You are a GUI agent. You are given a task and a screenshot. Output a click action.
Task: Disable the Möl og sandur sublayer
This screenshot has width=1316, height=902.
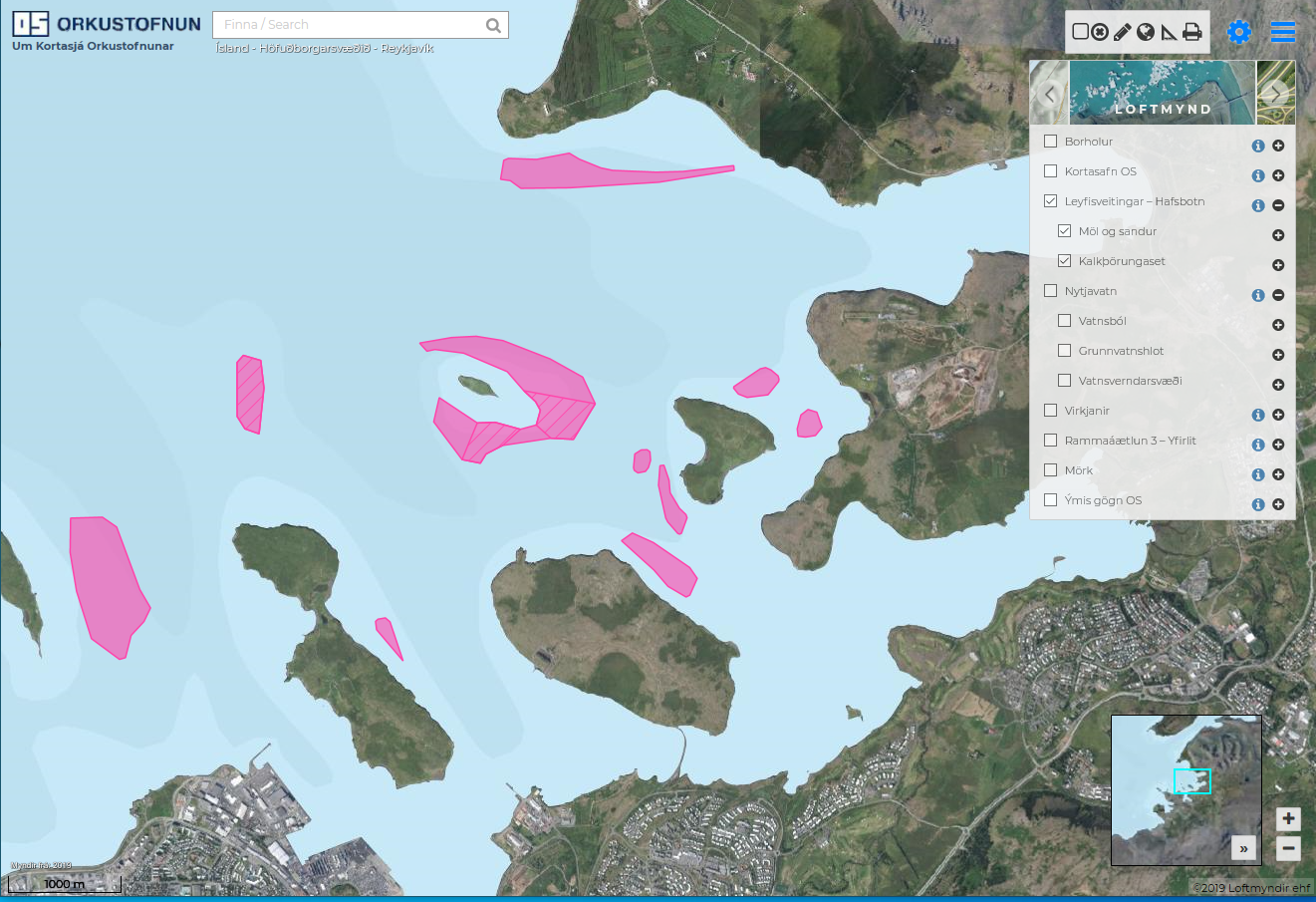point(1064,231)
